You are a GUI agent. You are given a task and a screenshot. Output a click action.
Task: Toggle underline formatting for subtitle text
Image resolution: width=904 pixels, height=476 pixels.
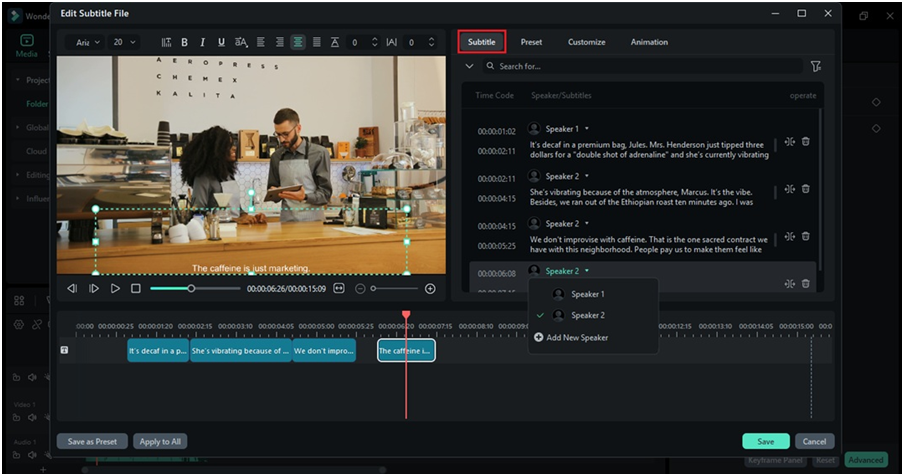pyautogui.click(x=221, y=42)
